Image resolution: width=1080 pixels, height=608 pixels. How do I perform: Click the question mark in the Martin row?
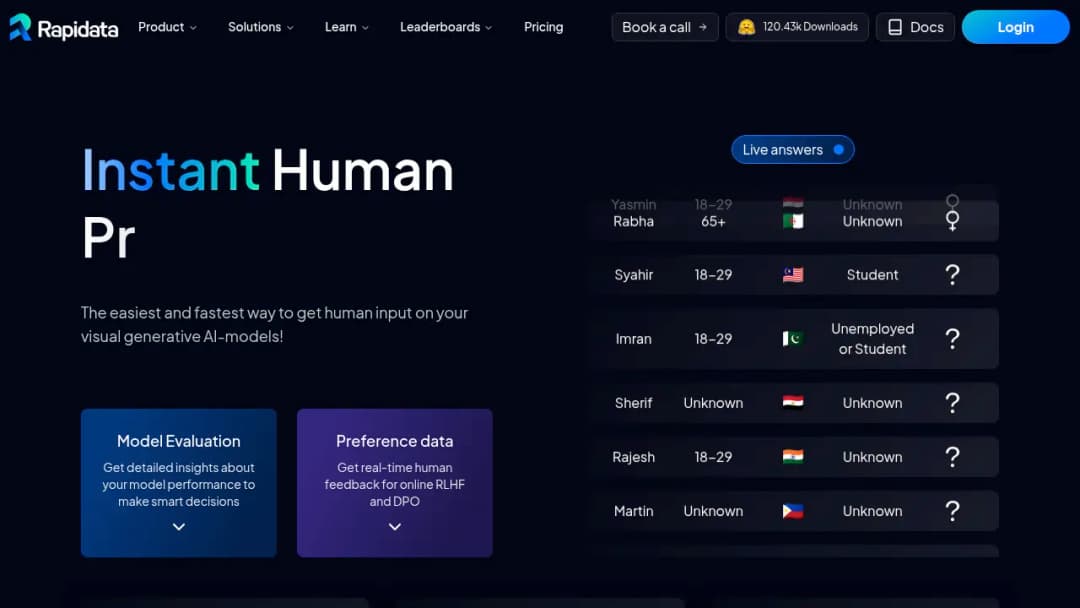952,511
